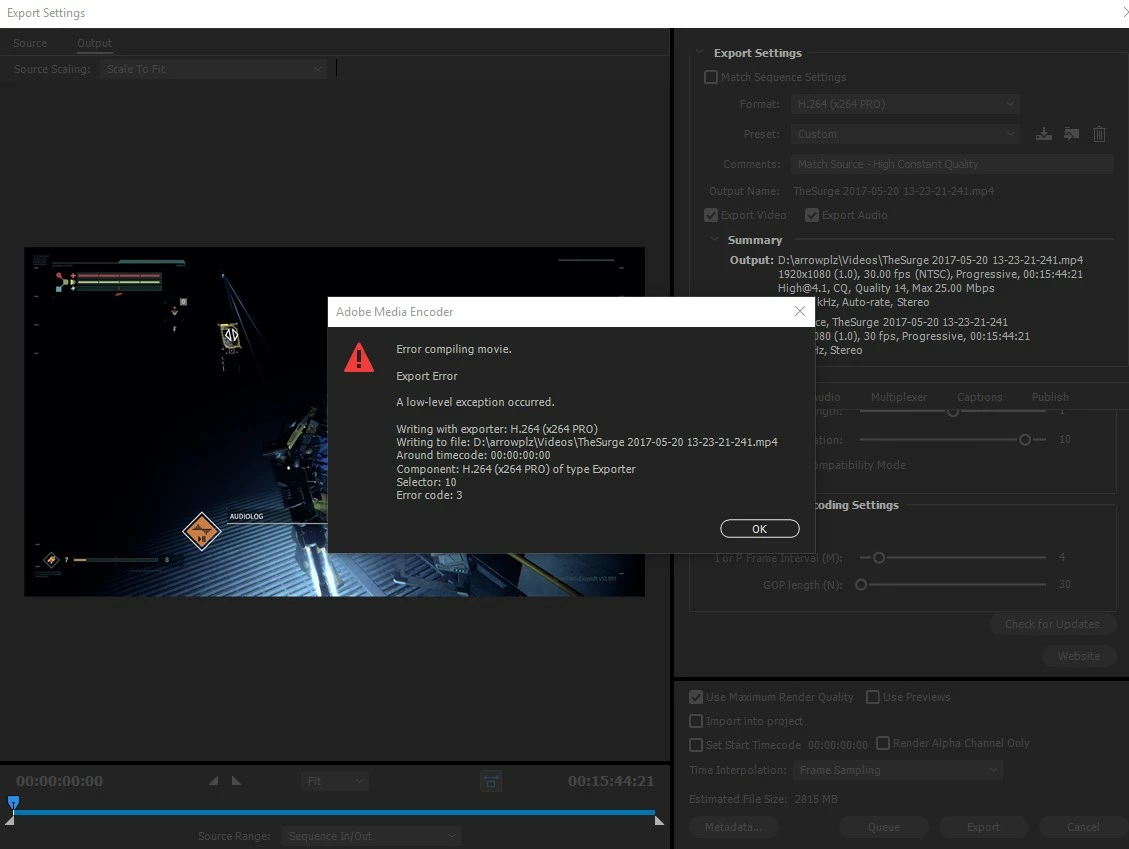Click the Comments input field

952,164
